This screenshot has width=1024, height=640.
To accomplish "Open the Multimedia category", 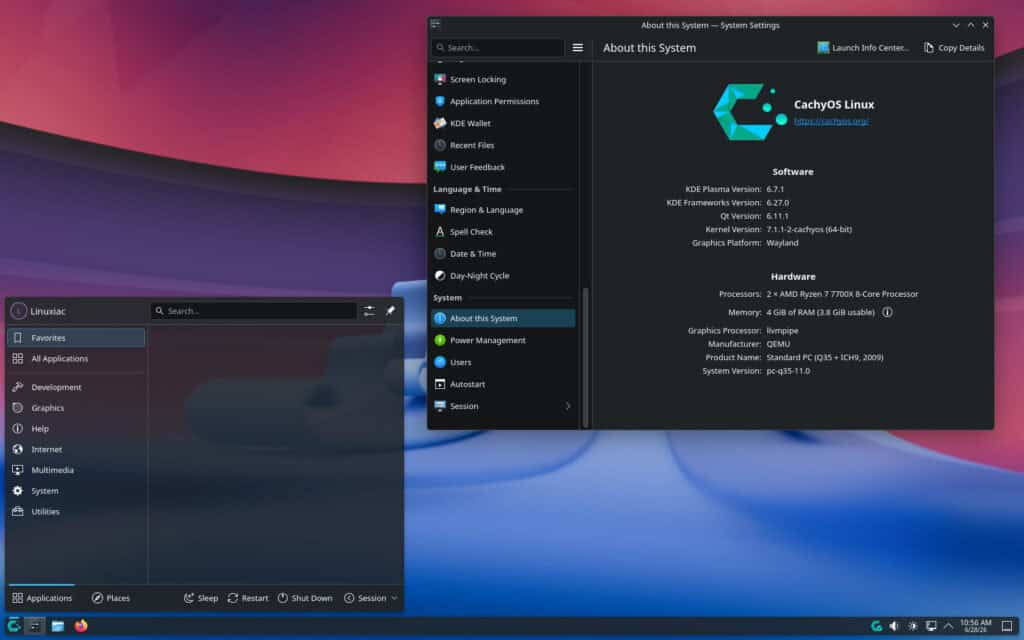I will (x=76, y=470).
